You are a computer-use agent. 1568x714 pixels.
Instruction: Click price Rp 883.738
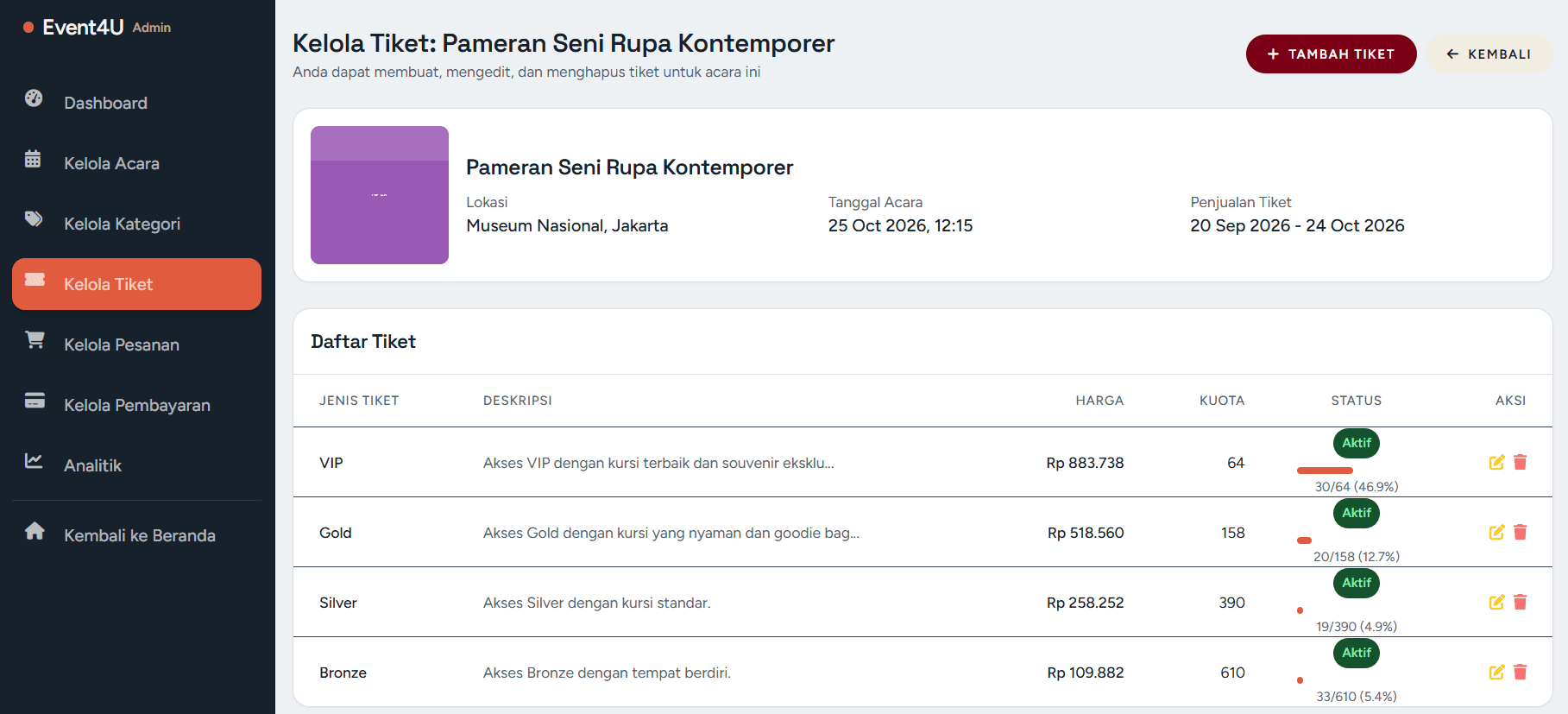click(1085, 463)
